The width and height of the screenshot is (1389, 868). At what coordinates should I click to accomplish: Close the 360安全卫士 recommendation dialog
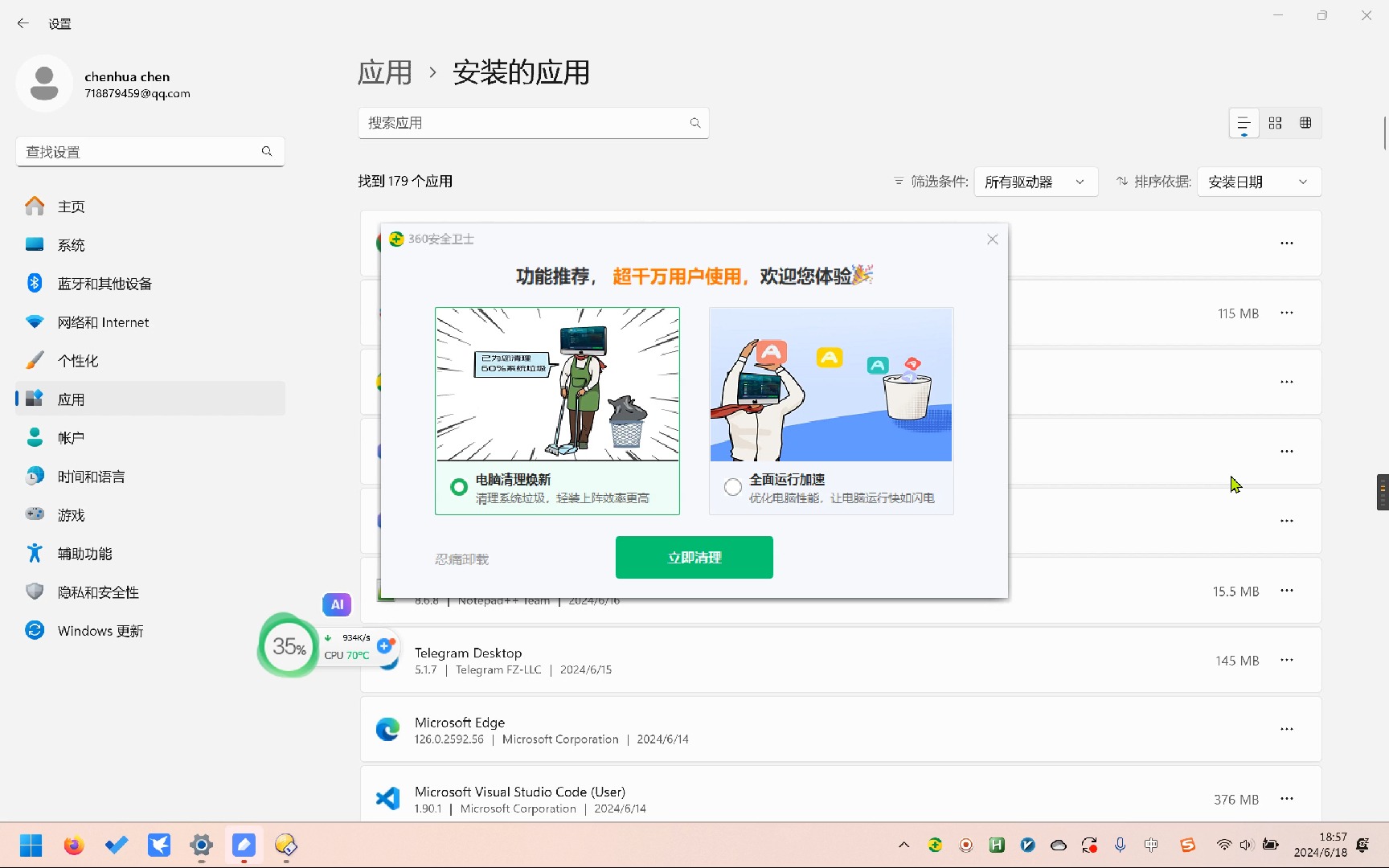pos(993,239)
